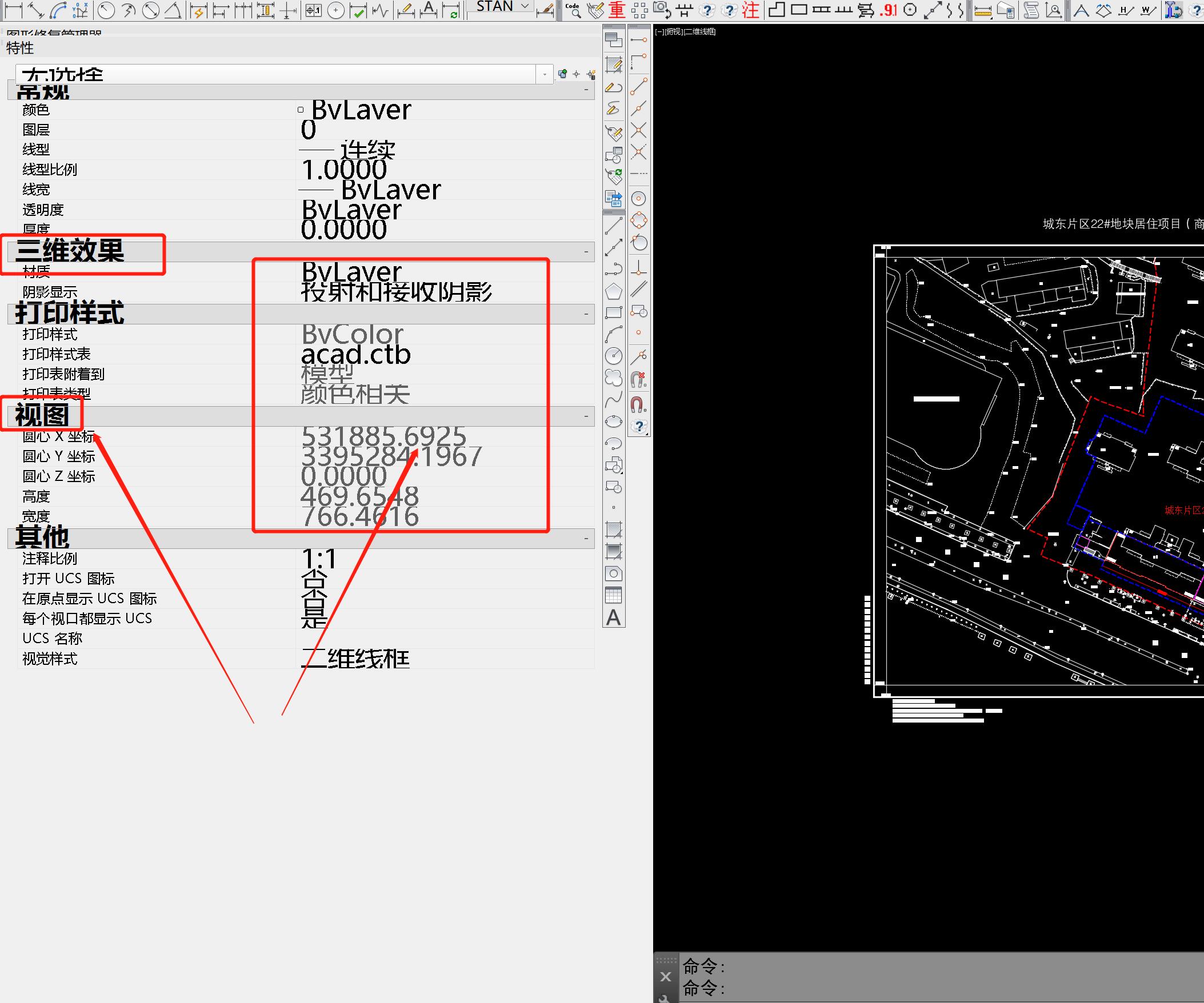The image size is (1204, 1003).
Task: Click the 线型 连续 value field
Action: 446,150
